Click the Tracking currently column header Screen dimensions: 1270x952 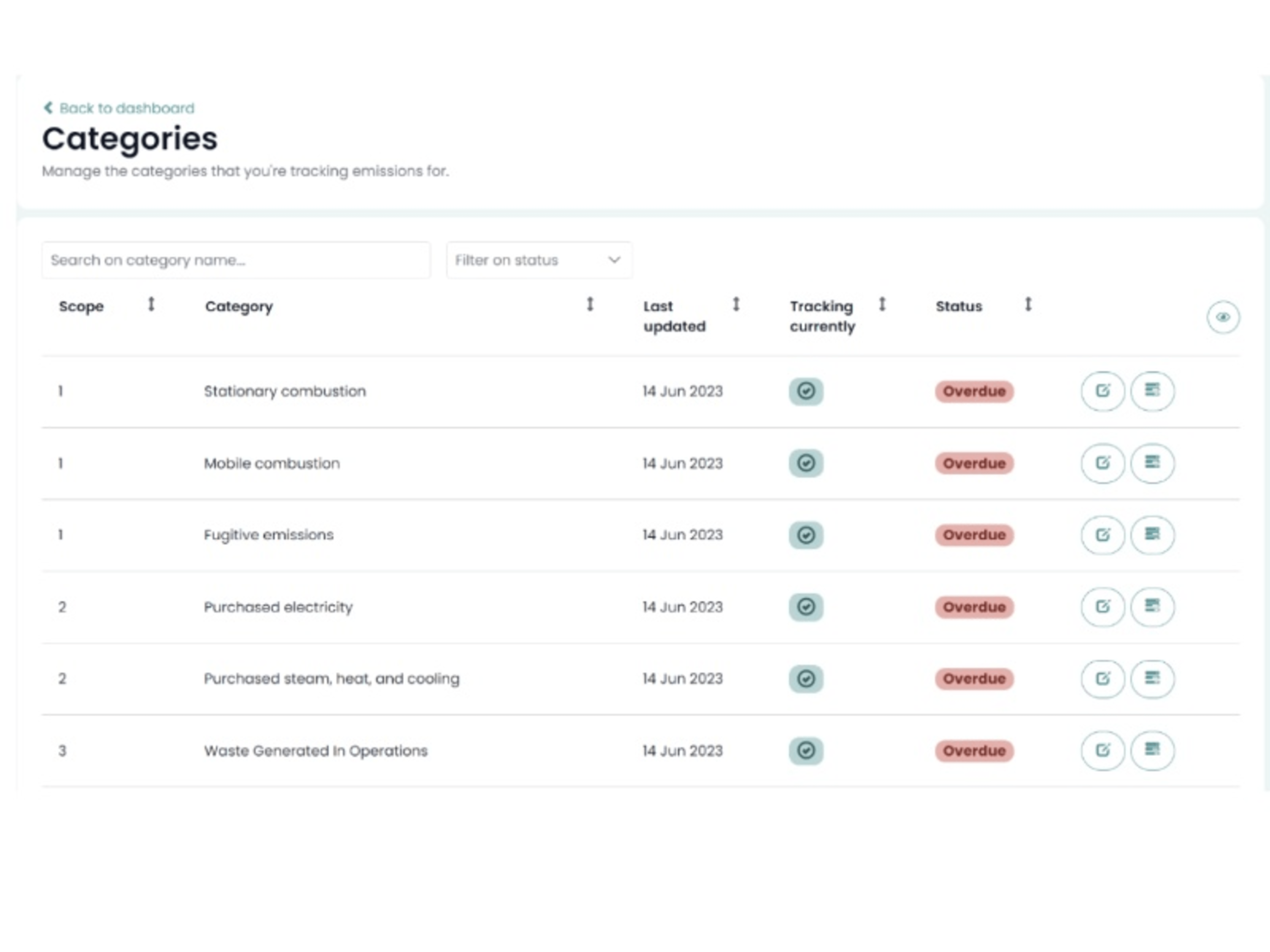point(822,316)
